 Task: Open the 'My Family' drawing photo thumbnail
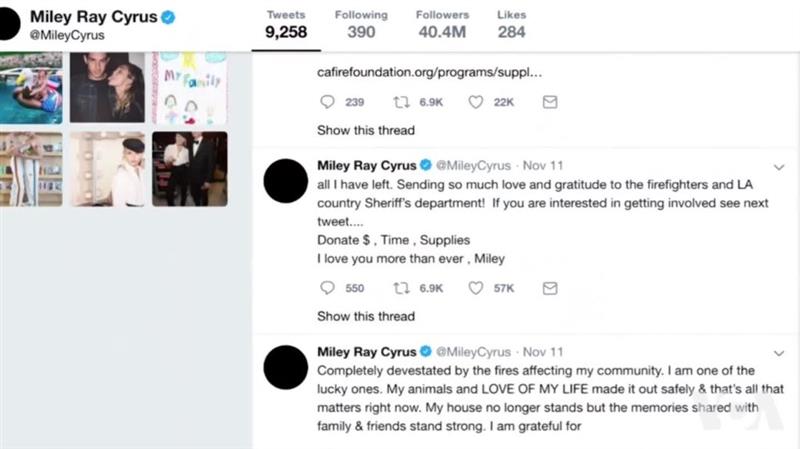pos(189,88)
